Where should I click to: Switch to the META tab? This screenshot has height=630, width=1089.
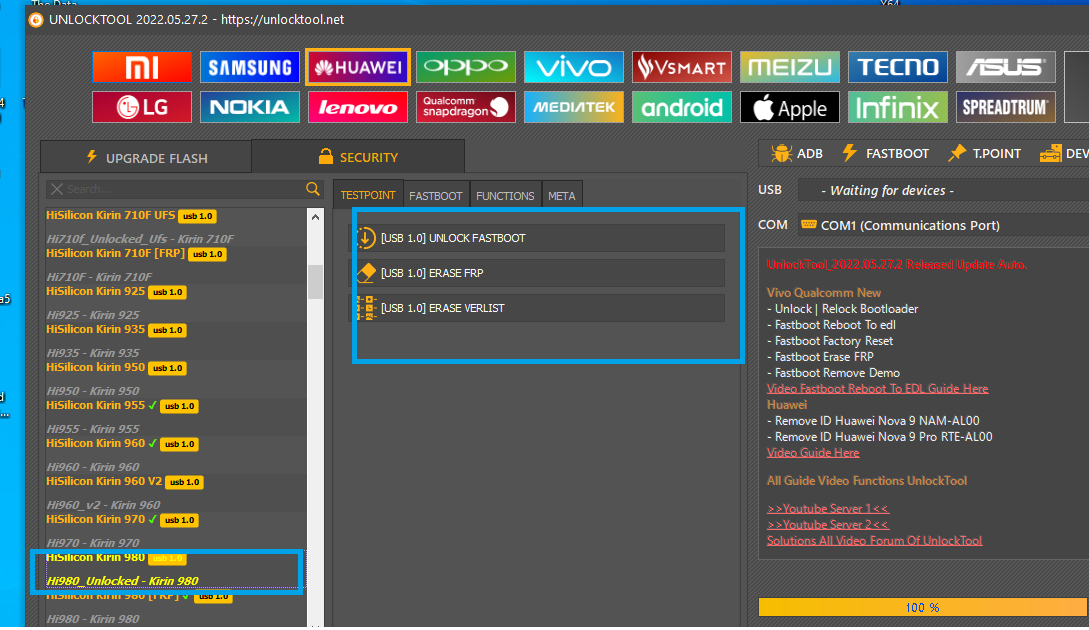click(x=561, y=196)
